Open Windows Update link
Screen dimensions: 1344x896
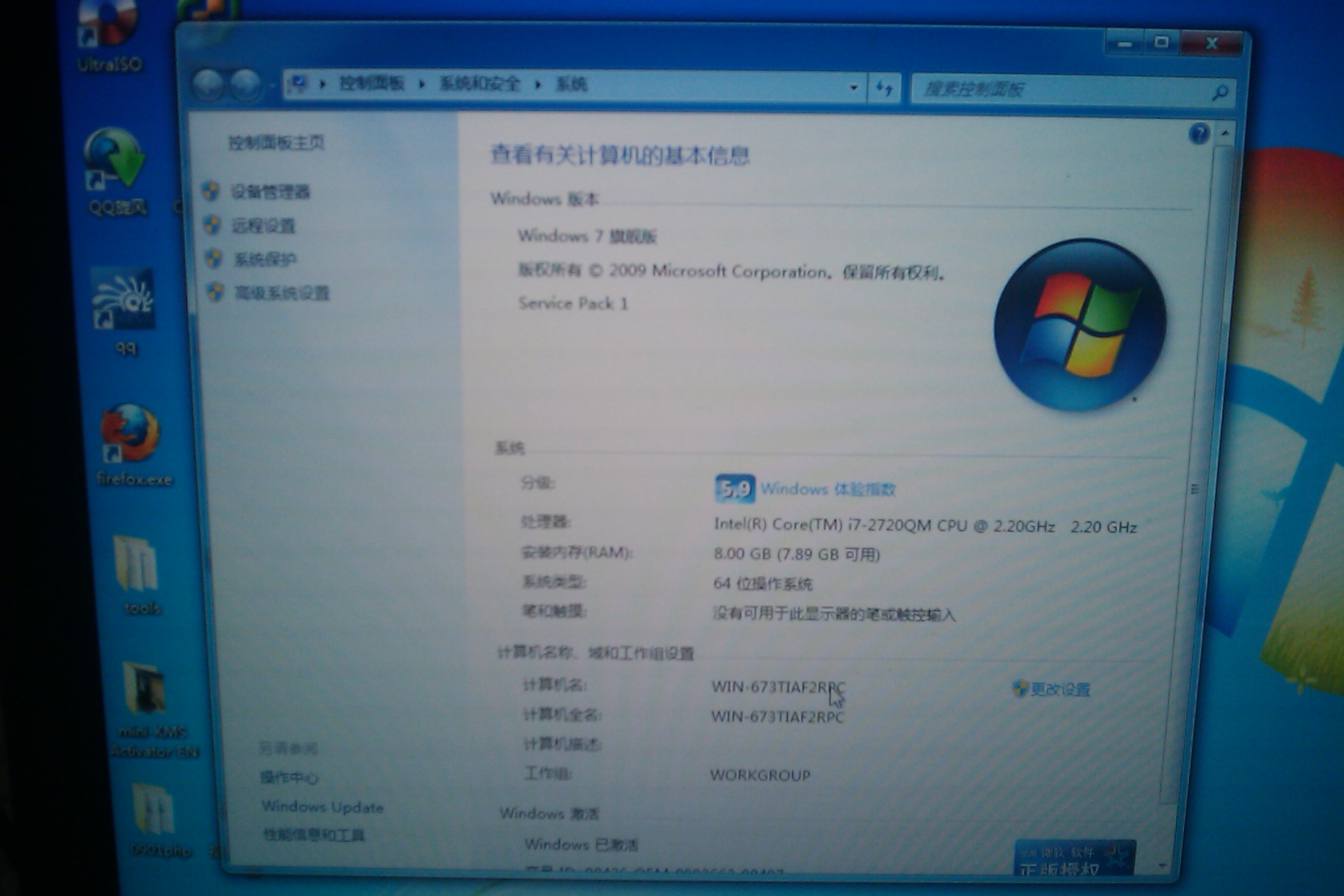pos(323,807)
